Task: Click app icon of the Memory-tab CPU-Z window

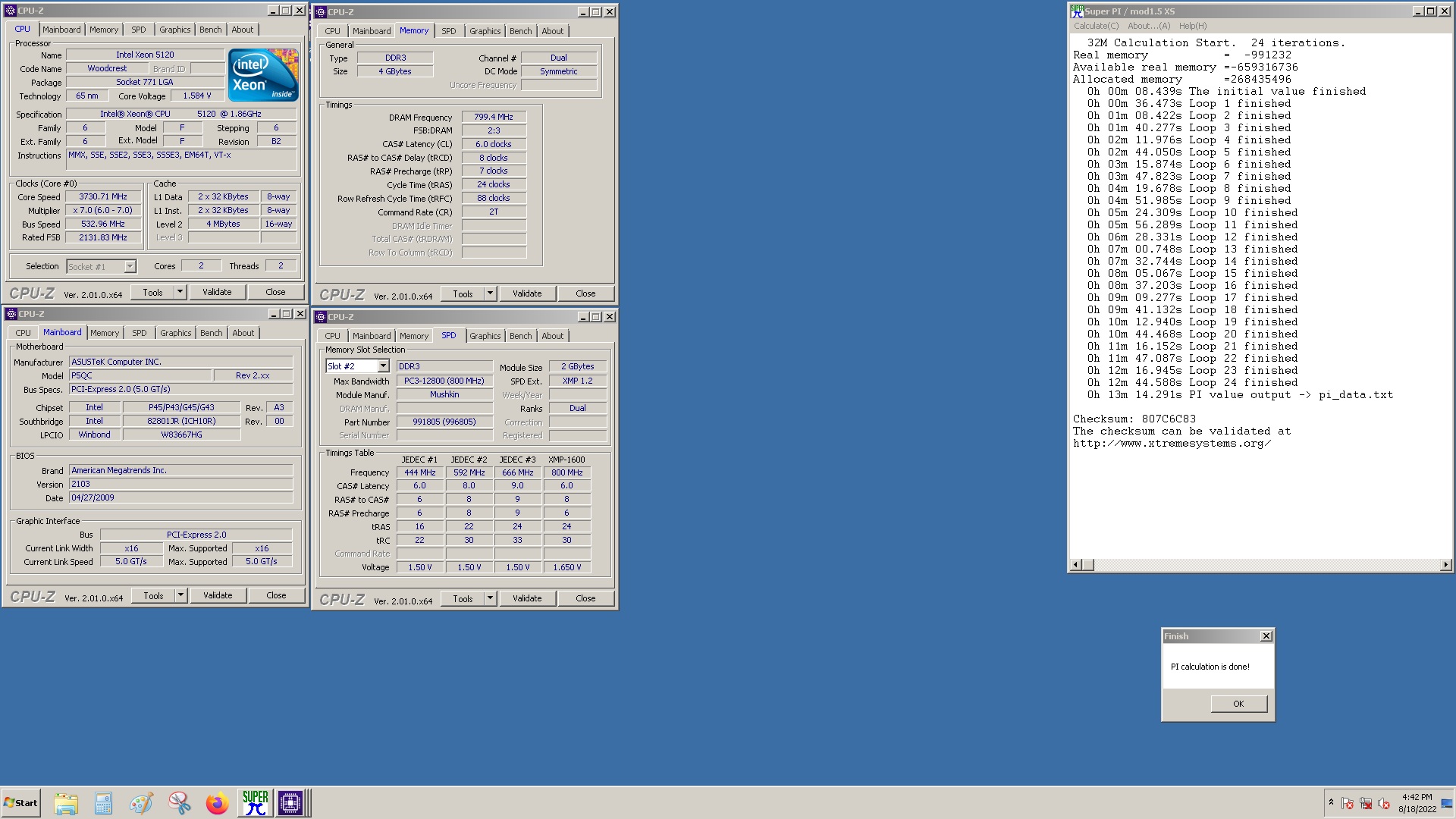Action: coord(321,12)
